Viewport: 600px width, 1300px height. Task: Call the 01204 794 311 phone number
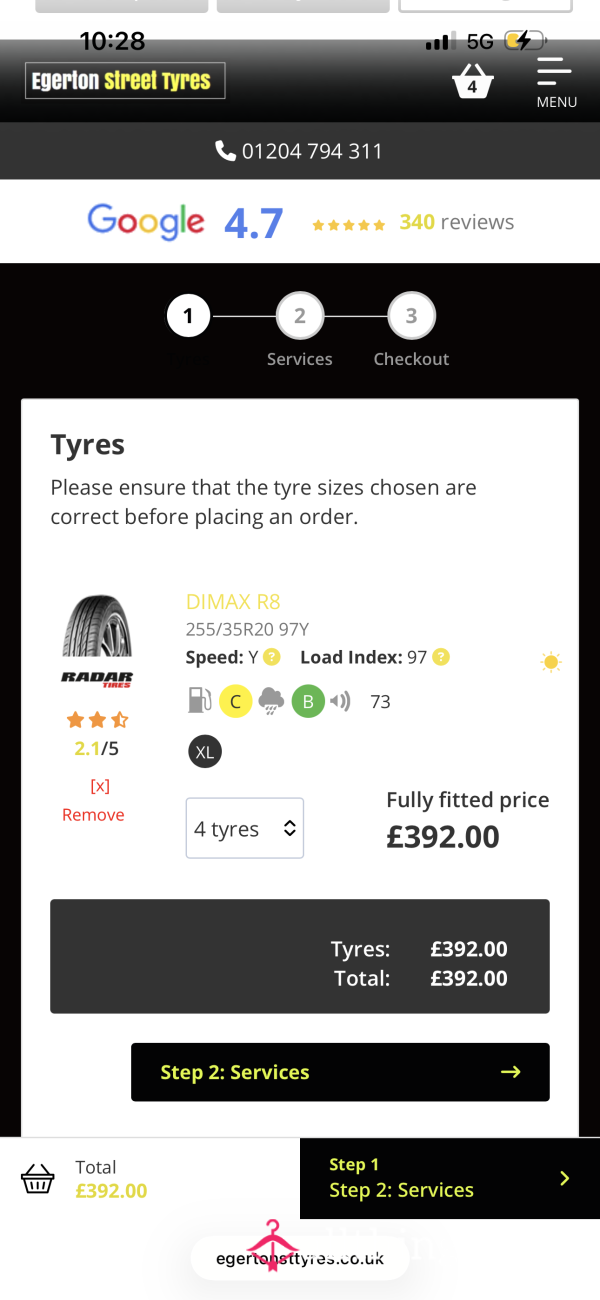coord(299,151)
